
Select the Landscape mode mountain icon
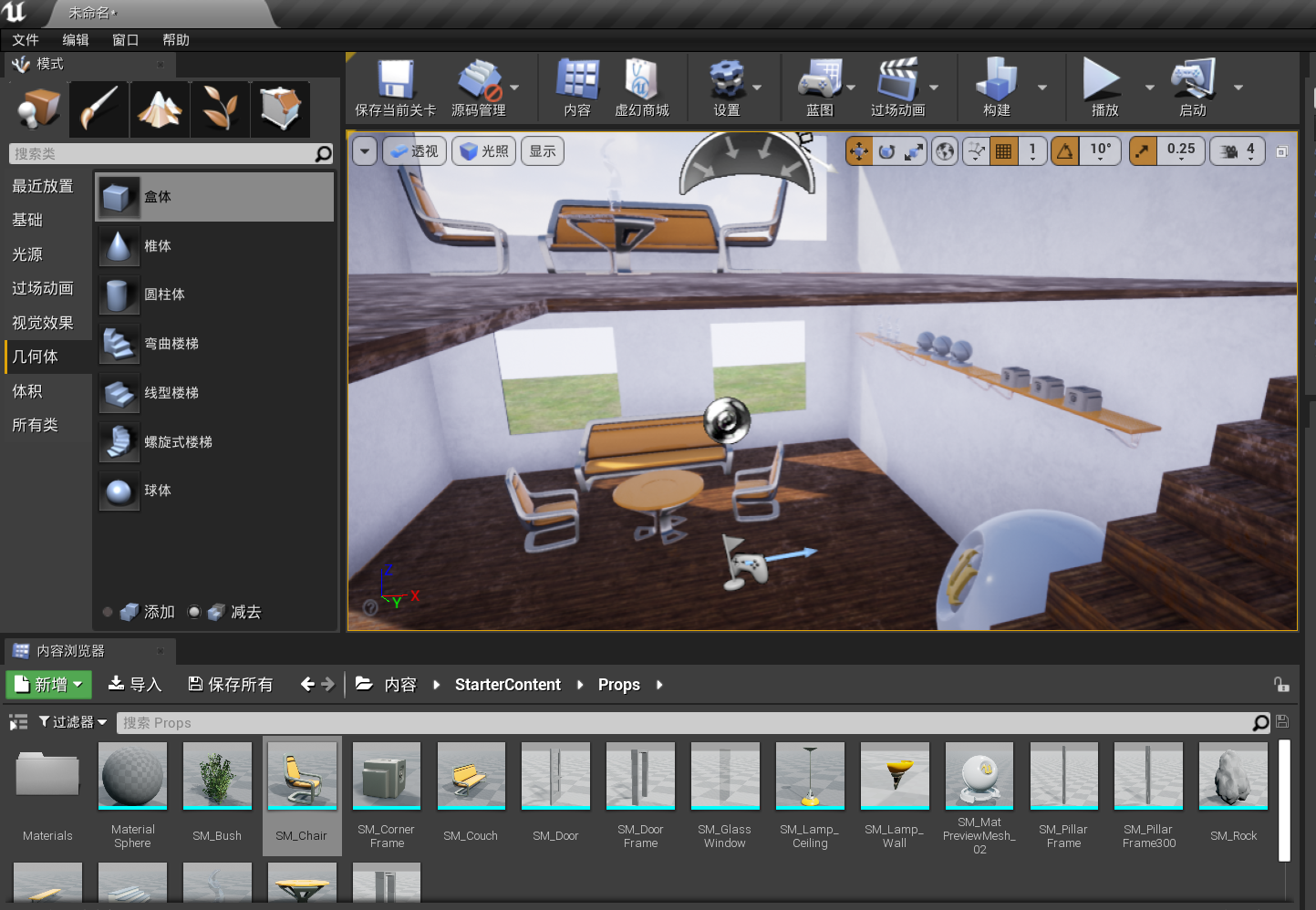(160, 109)
